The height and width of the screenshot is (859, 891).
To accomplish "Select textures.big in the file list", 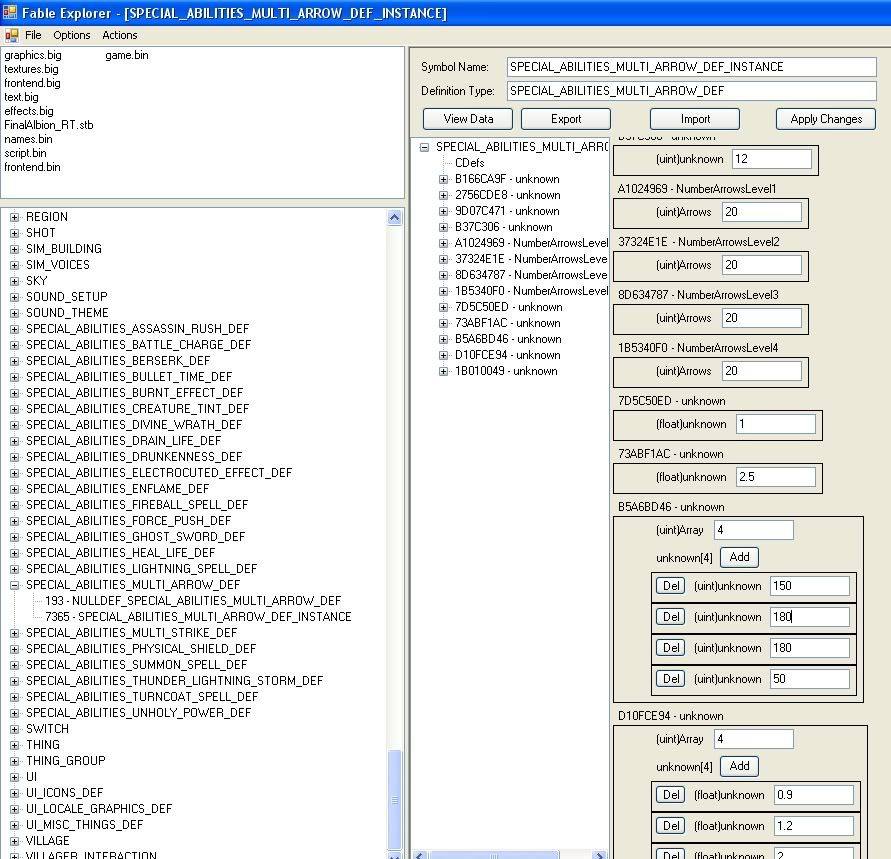I will tap(31, 69).
